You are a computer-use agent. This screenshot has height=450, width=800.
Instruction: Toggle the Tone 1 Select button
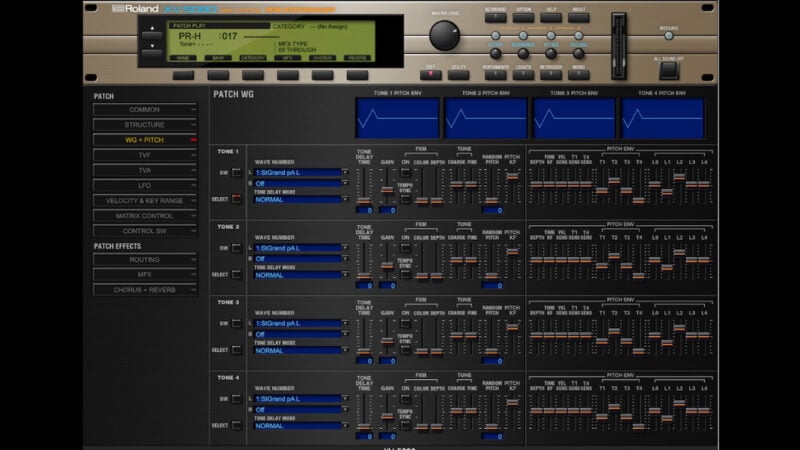click(236, 199)
